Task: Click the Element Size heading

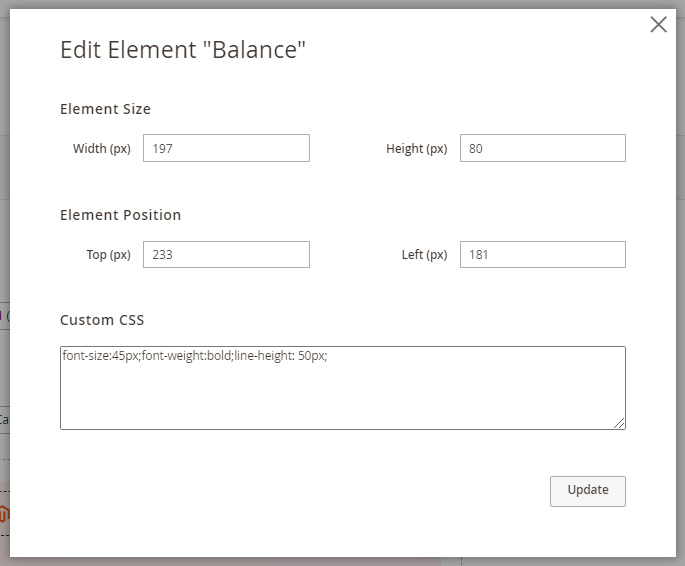Action: [105, 109]
